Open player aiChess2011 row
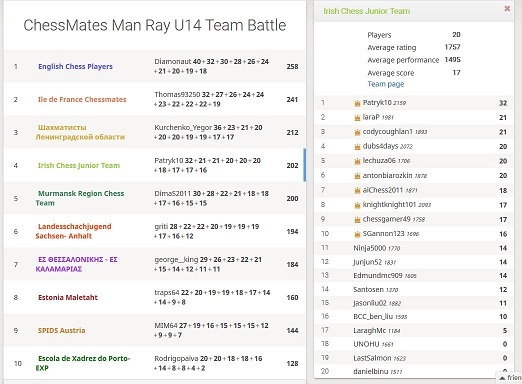Screen dimensions: 522x384 [x=414, y=190]
